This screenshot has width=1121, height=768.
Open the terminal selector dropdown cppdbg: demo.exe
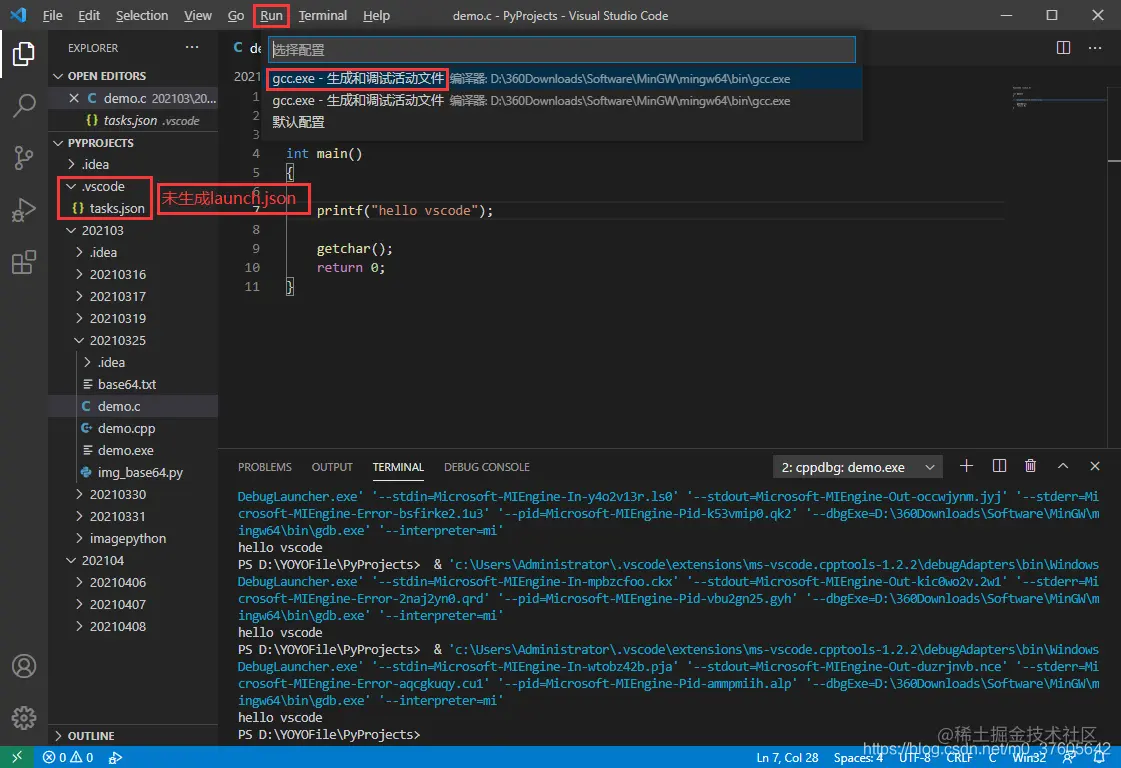(x=857, y=467)
